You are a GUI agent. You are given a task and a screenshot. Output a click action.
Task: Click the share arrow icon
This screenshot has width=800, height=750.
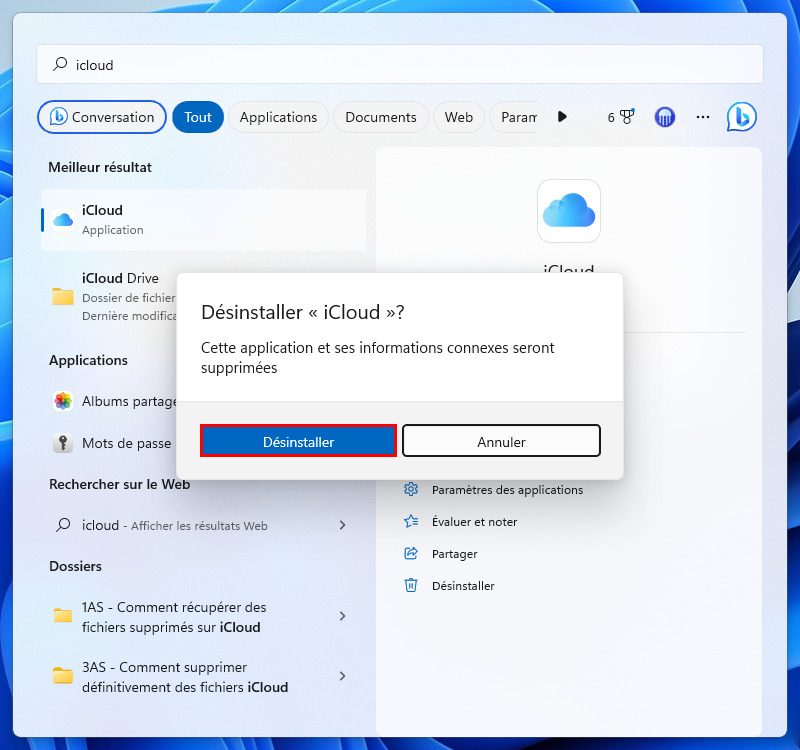[411, 553]
